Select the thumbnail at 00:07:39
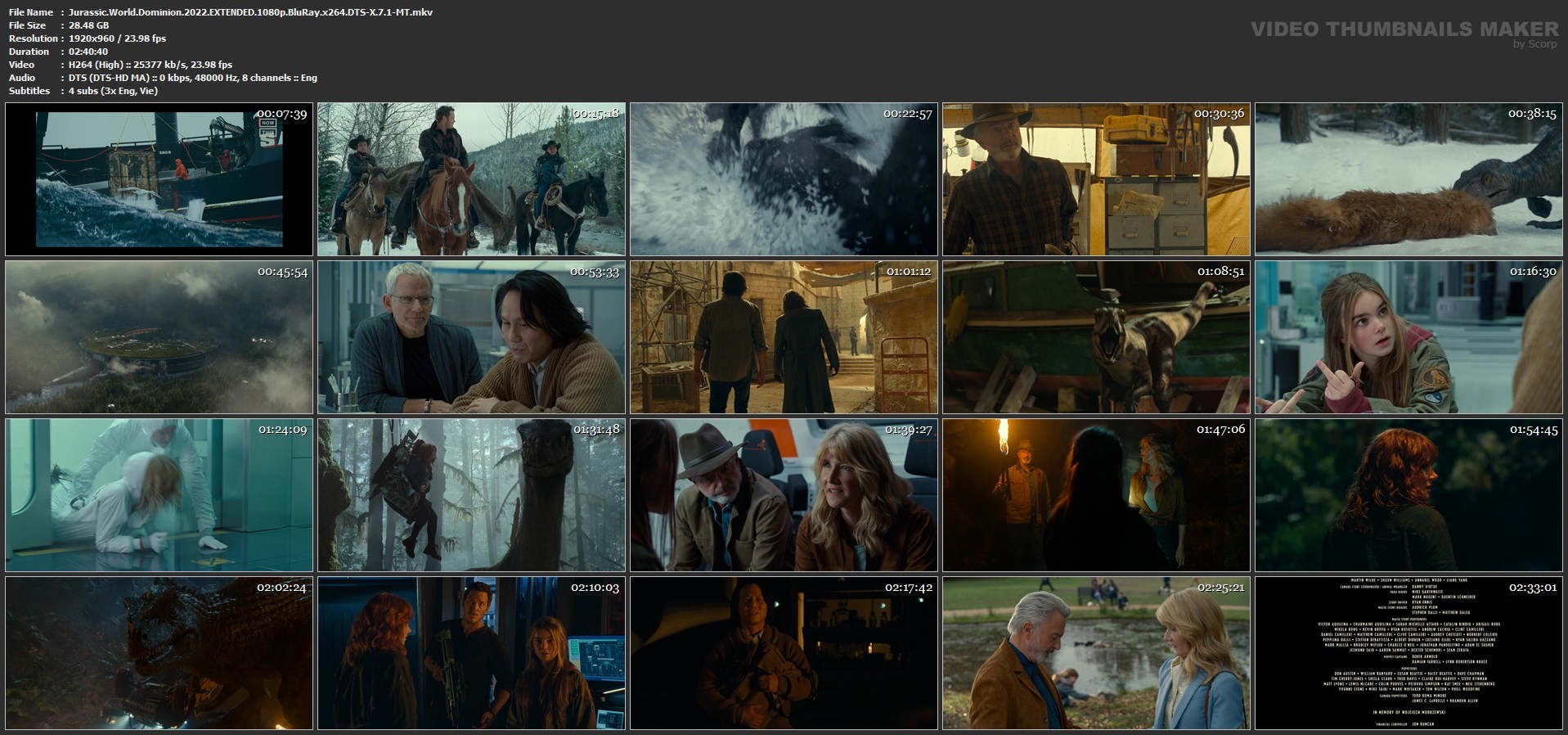1568x735 pixels. pos(159,179)
